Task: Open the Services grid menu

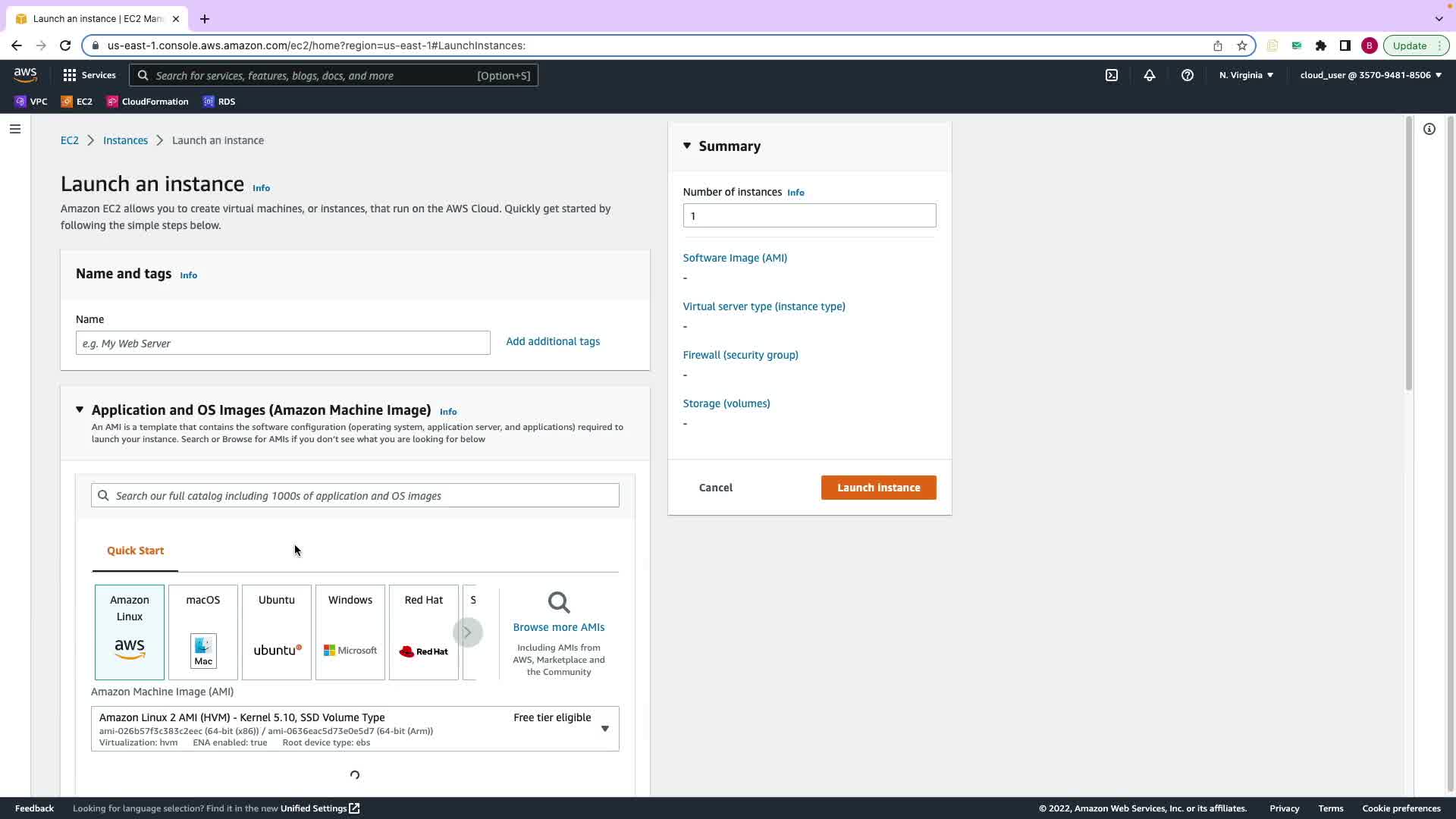Action: click(x=89, y=75)
